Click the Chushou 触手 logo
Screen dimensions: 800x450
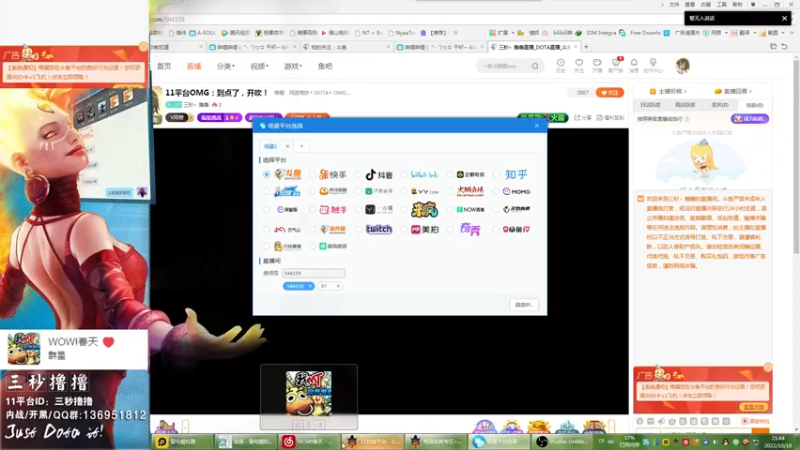coord(333,210)
